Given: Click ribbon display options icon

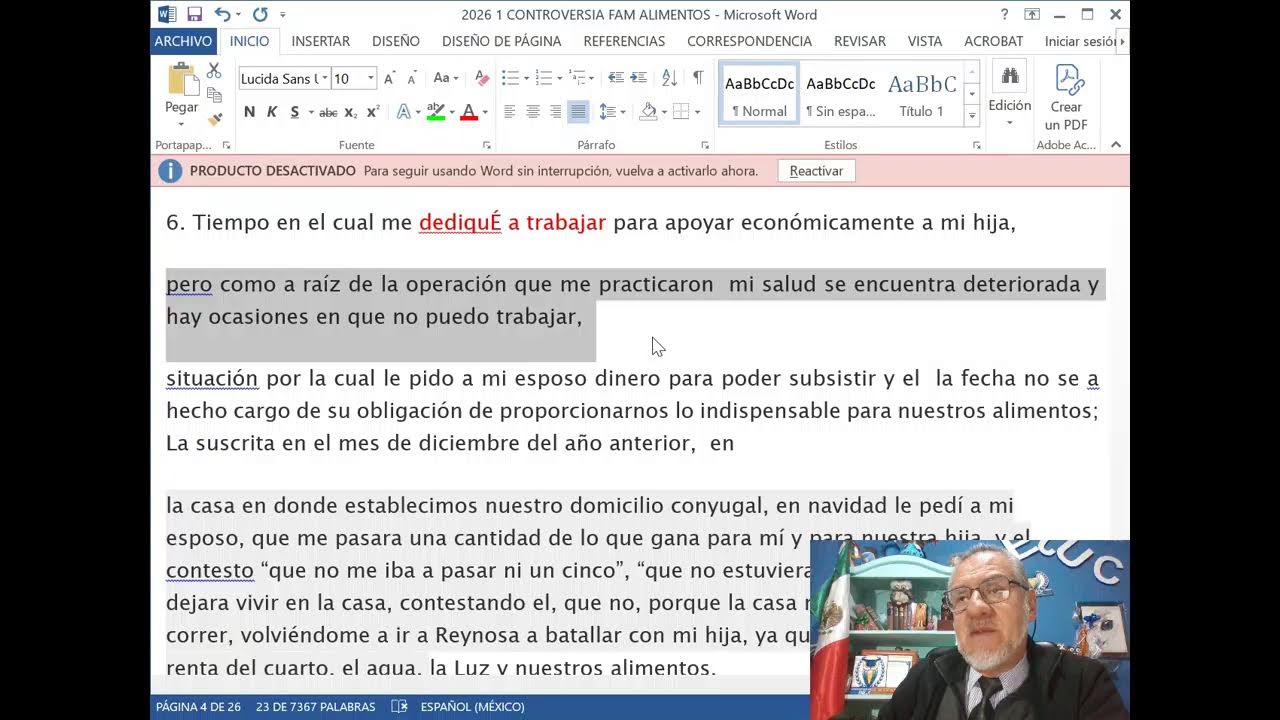Looking at the screenshot, I should point(1032,14).
